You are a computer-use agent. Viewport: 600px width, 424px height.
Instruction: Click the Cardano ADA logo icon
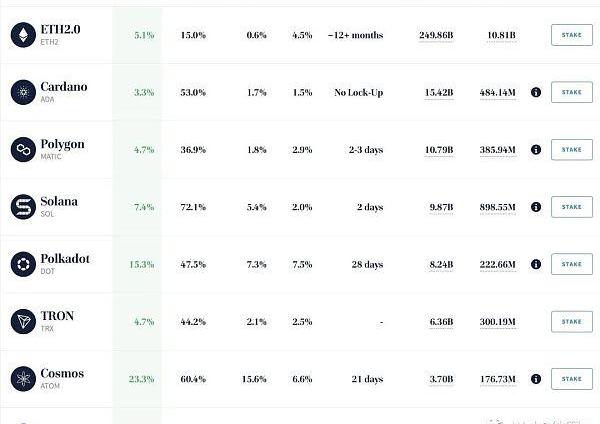[21, 92]
